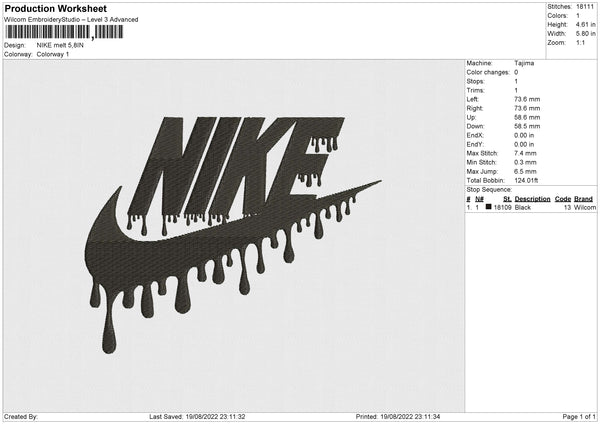Viewport: 600px width, 424px height.
Task: Click 'Wilcom EmbroideryStudio – Level 3 Advanced' text
Action: (71, 20)
